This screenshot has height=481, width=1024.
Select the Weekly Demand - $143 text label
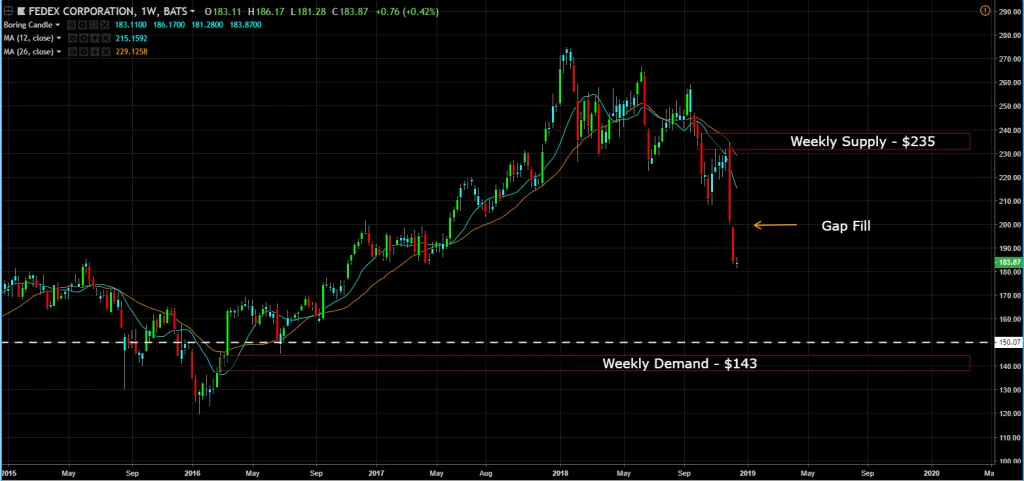[679, 364]
